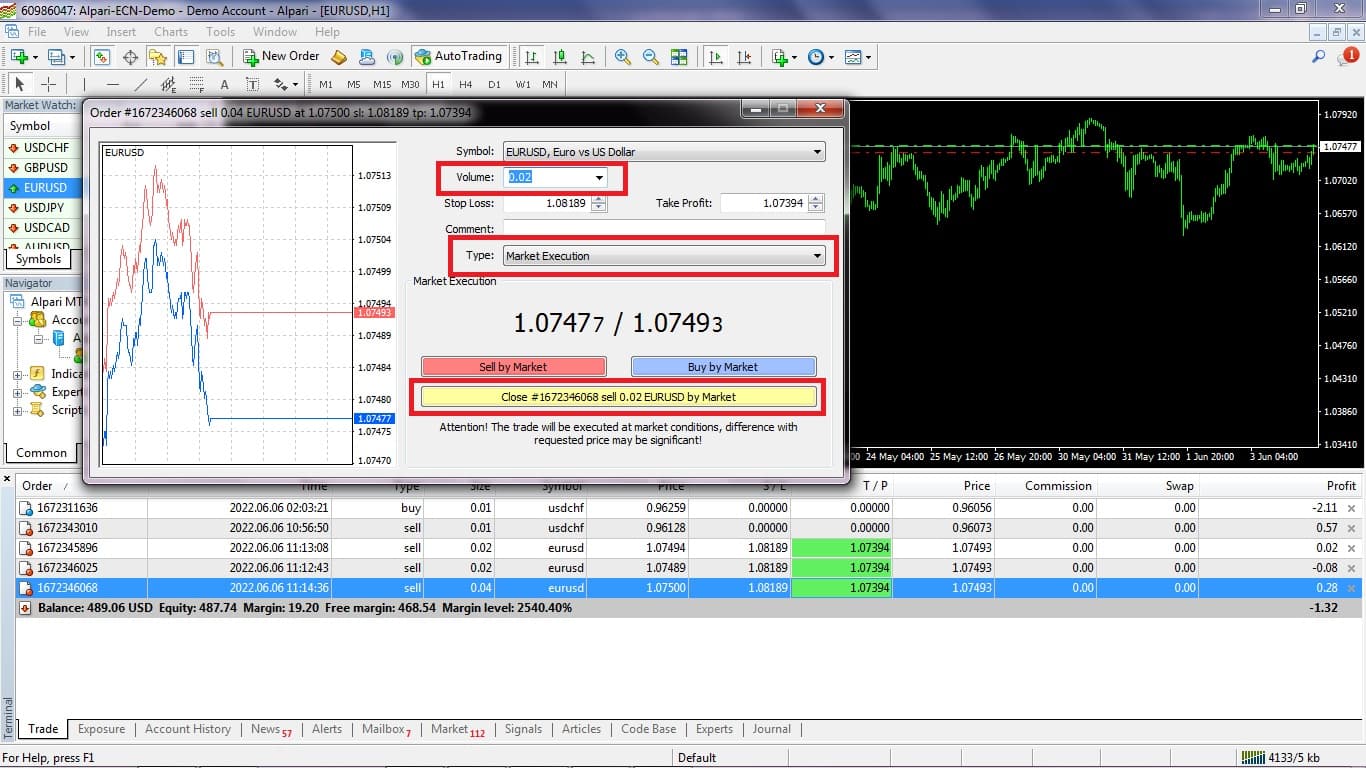Open MetaEditor with the yellow book icon
The image size is (1366, 768).
click(339, 57)
